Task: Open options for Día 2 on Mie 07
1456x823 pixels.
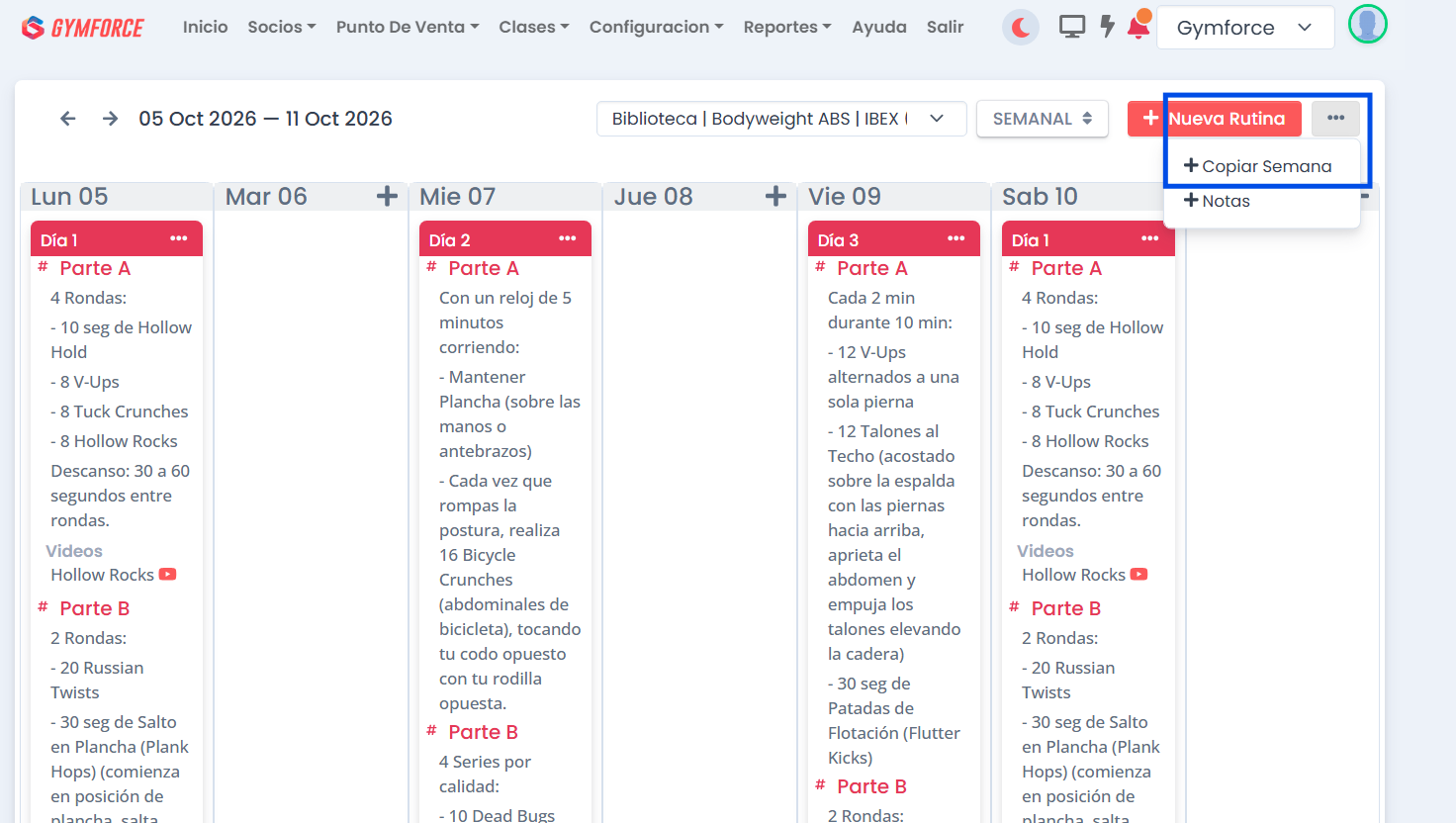Action: (567, 238)
